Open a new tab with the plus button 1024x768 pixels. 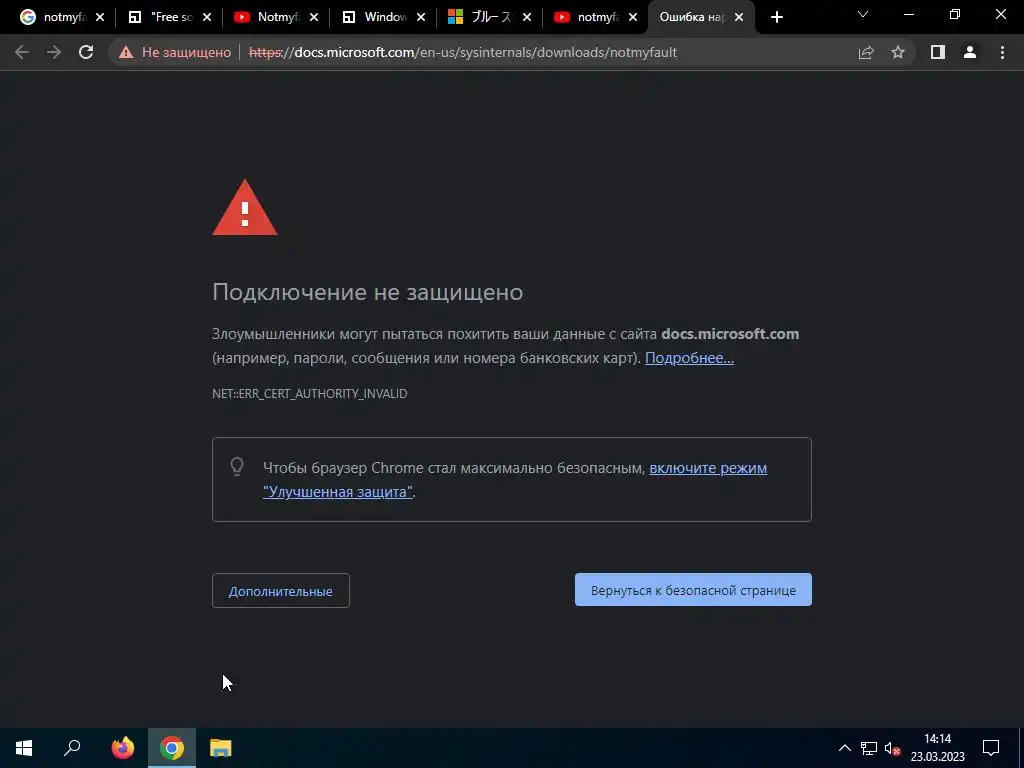(x=776, y=18)
